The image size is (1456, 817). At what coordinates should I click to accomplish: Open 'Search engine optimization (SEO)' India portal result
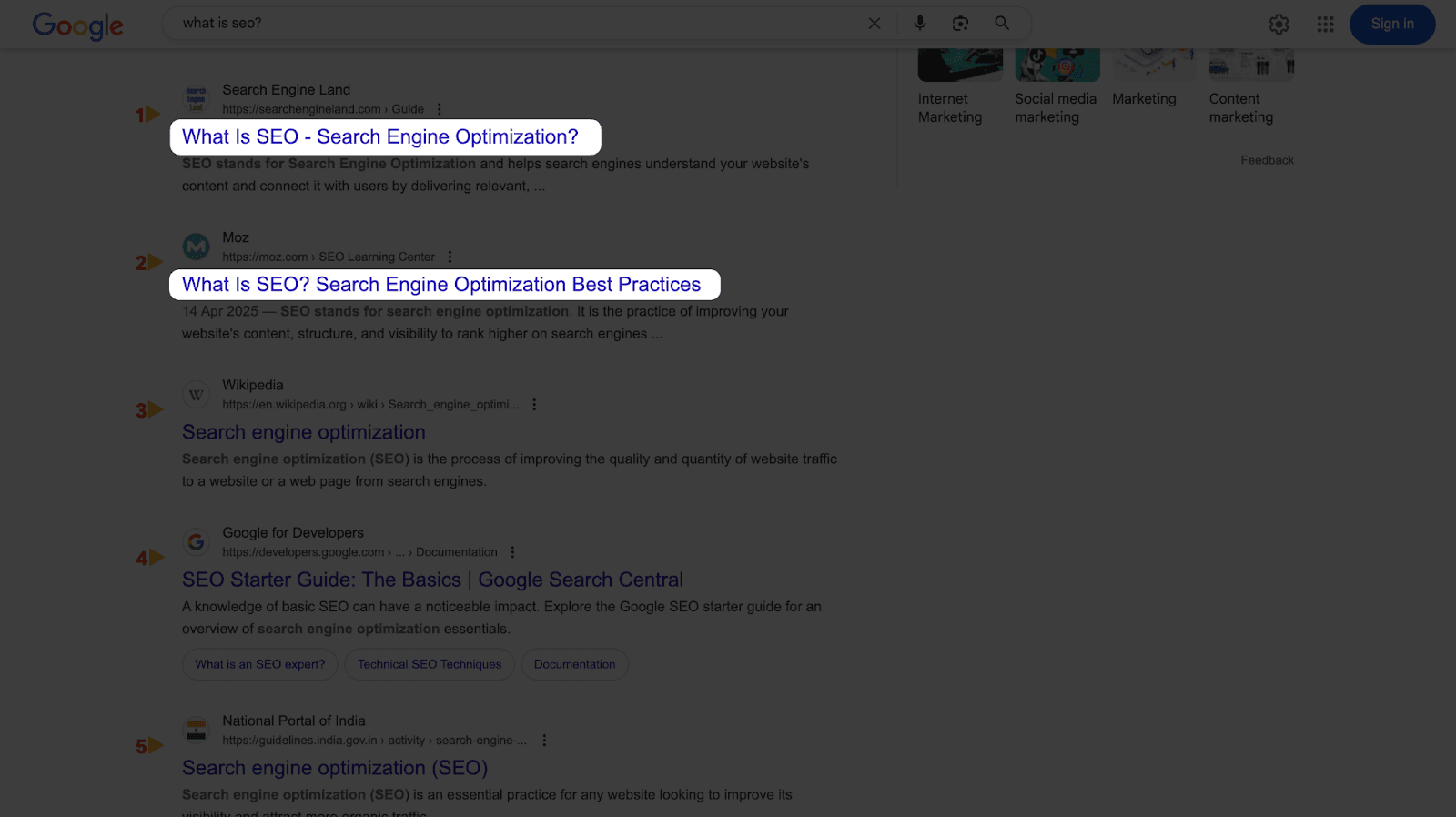pyautogui.click(x=335, y=768)
